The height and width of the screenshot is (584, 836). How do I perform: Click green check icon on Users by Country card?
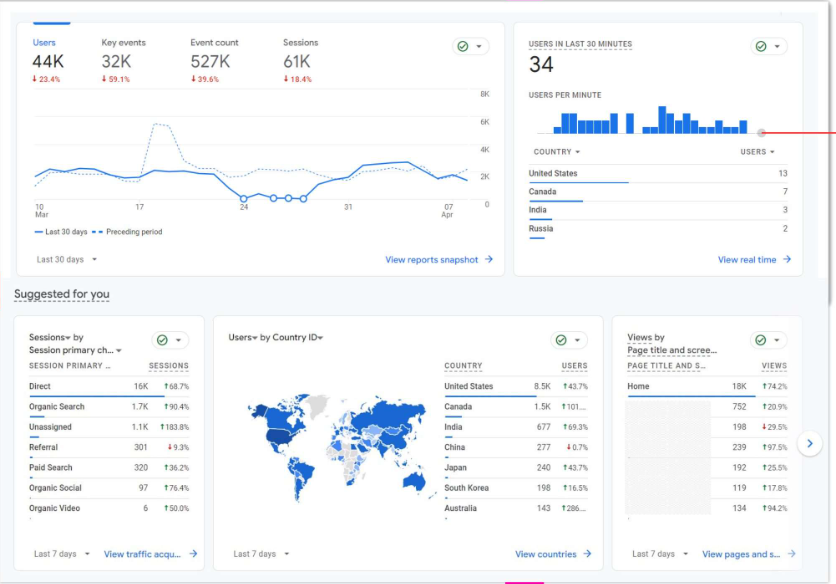[560, 340]
